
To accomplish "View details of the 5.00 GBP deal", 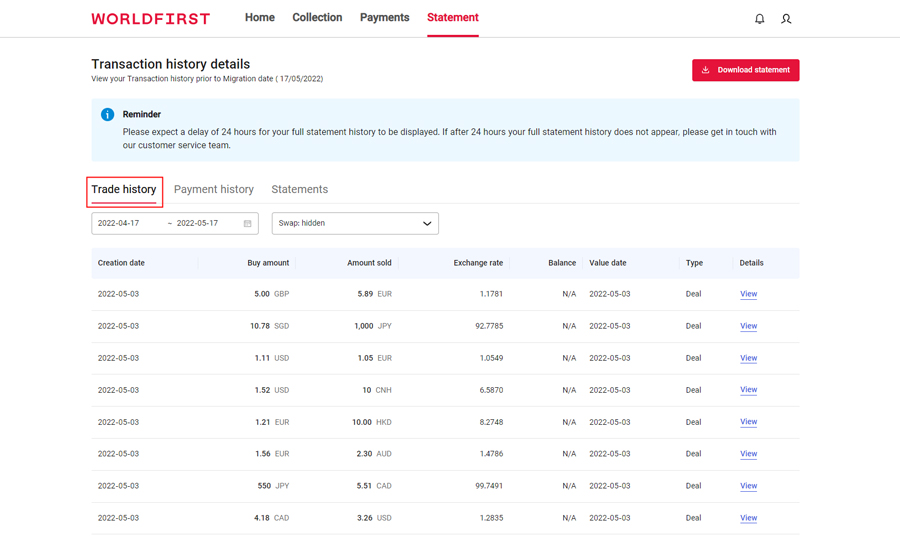I will pos(748,294).
